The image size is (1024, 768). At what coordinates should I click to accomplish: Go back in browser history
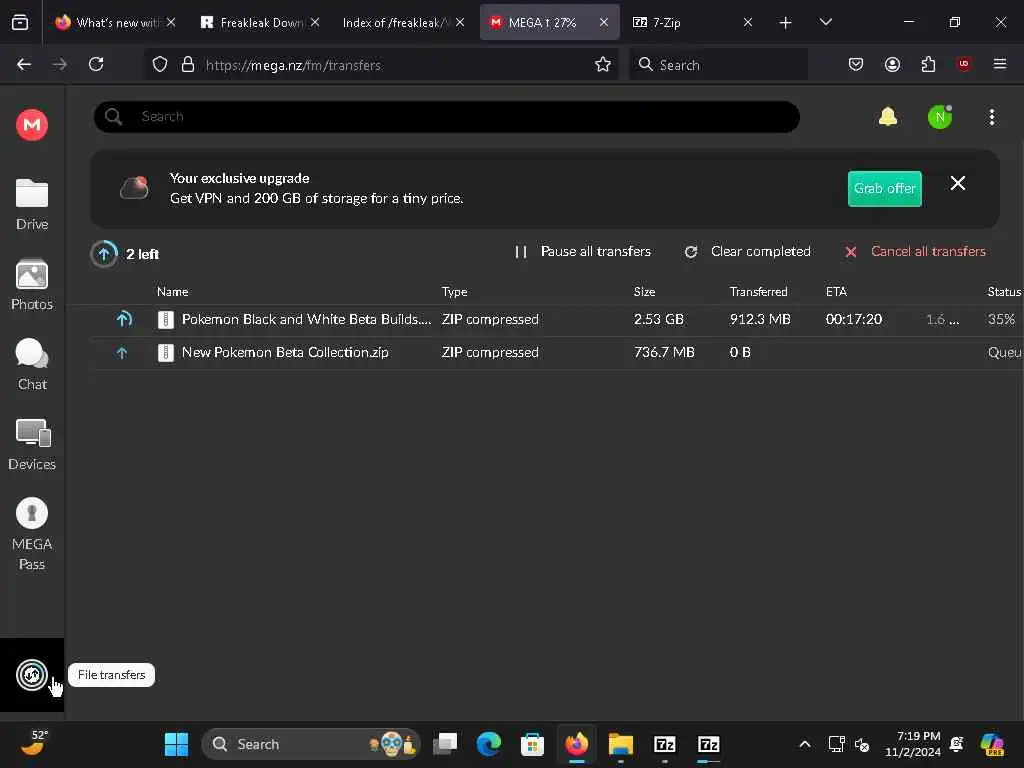[24, 64]
